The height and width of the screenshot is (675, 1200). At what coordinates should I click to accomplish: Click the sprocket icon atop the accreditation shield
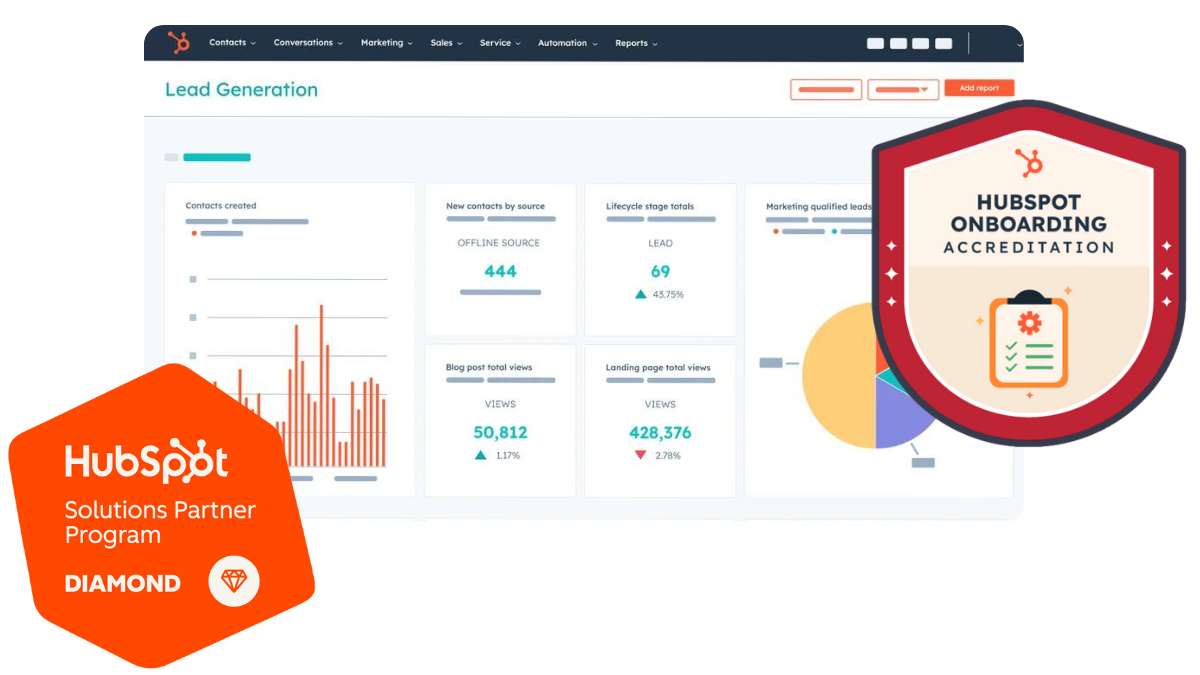click(1028, 162)
